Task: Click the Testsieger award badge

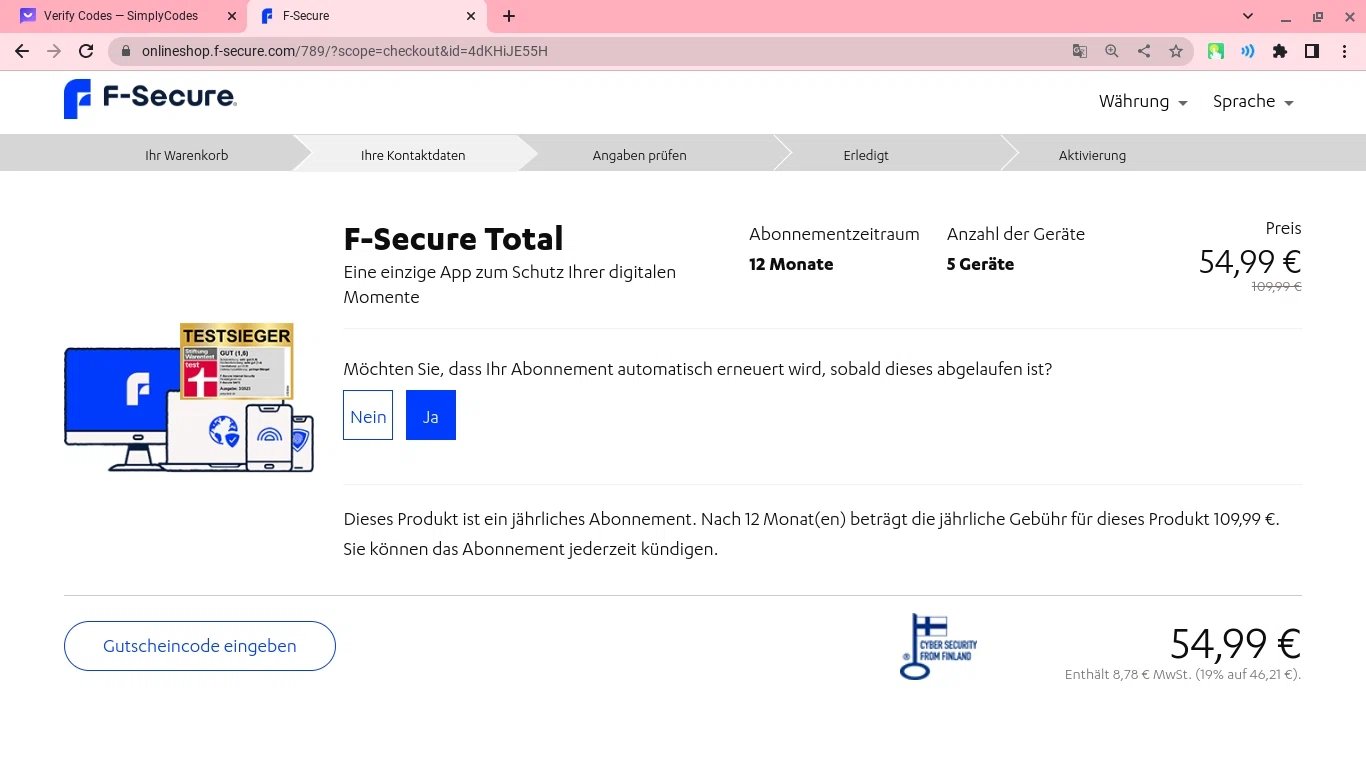Action: click(237, 361)
